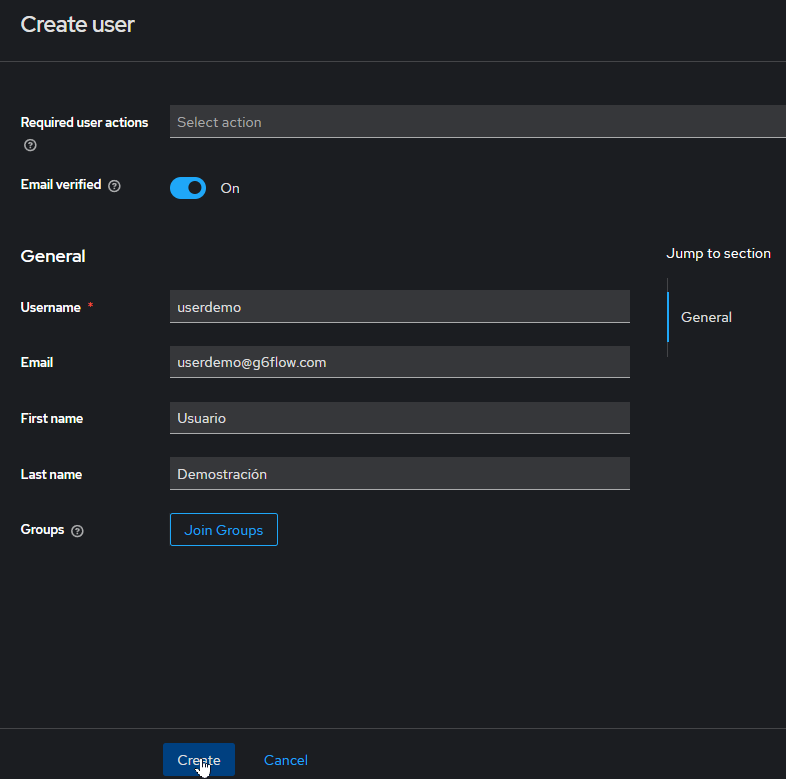786x779 pixels.
Task: Click the Create user page heading
Action: pos(77,25)
